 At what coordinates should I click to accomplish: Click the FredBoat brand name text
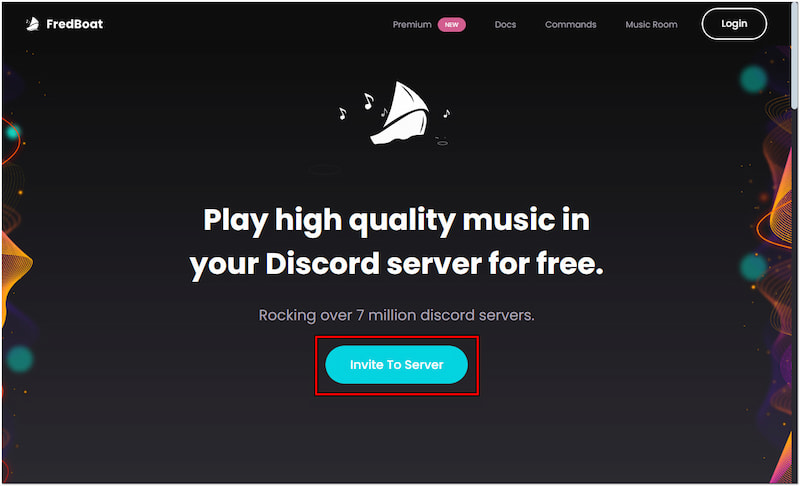(x=74, y=24)
